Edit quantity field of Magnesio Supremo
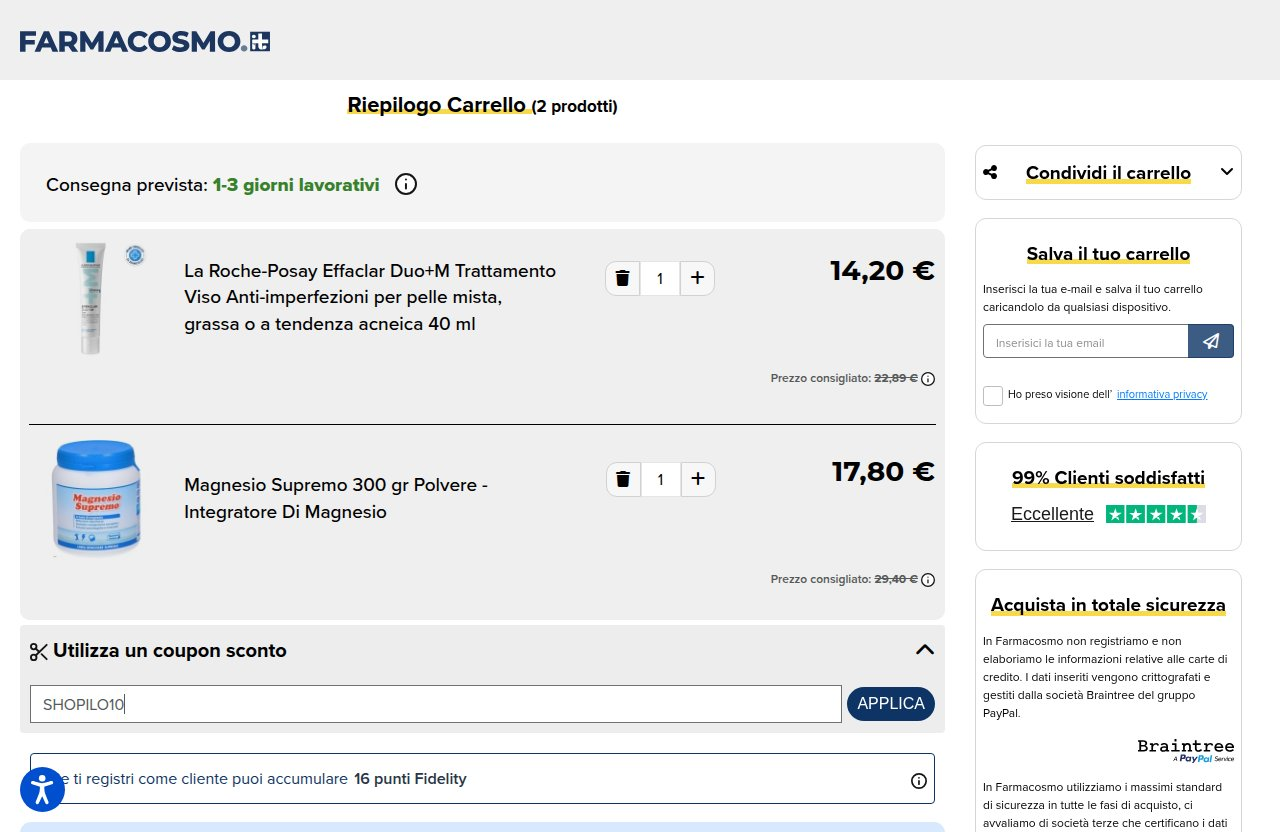This screenshot has height=832, width=1280. tap(660, 479)
